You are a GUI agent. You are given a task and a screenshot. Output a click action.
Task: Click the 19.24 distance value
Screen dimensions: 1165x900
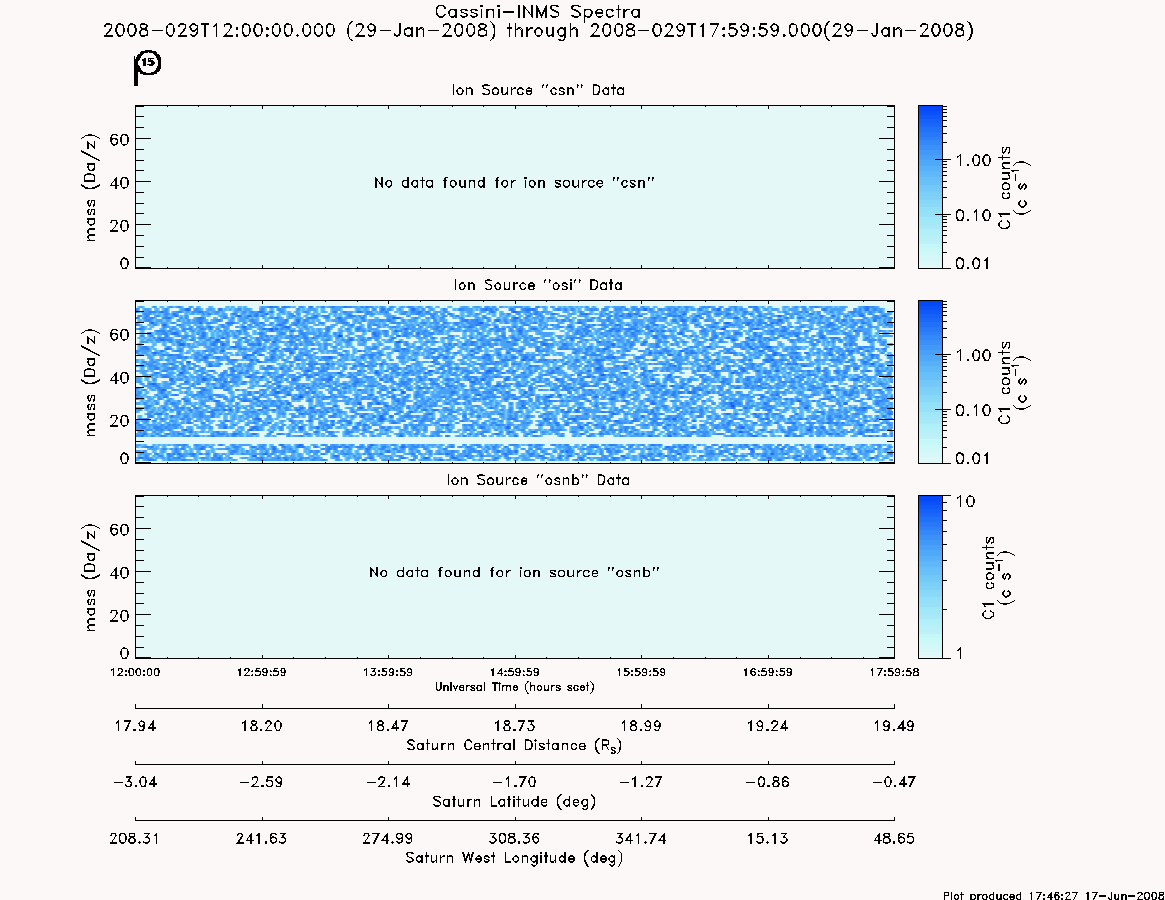[x=768, y=726]
